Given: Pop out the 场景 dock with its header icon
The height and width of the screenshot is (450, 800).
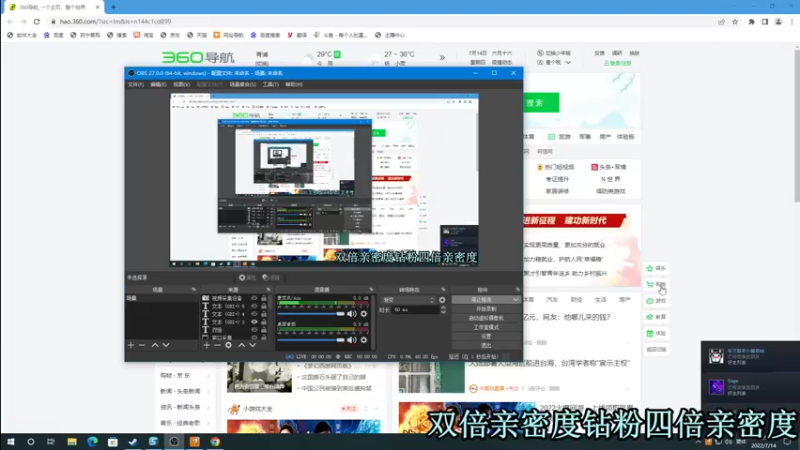Looking at the screenshot, I should click(x=193, y=290).
